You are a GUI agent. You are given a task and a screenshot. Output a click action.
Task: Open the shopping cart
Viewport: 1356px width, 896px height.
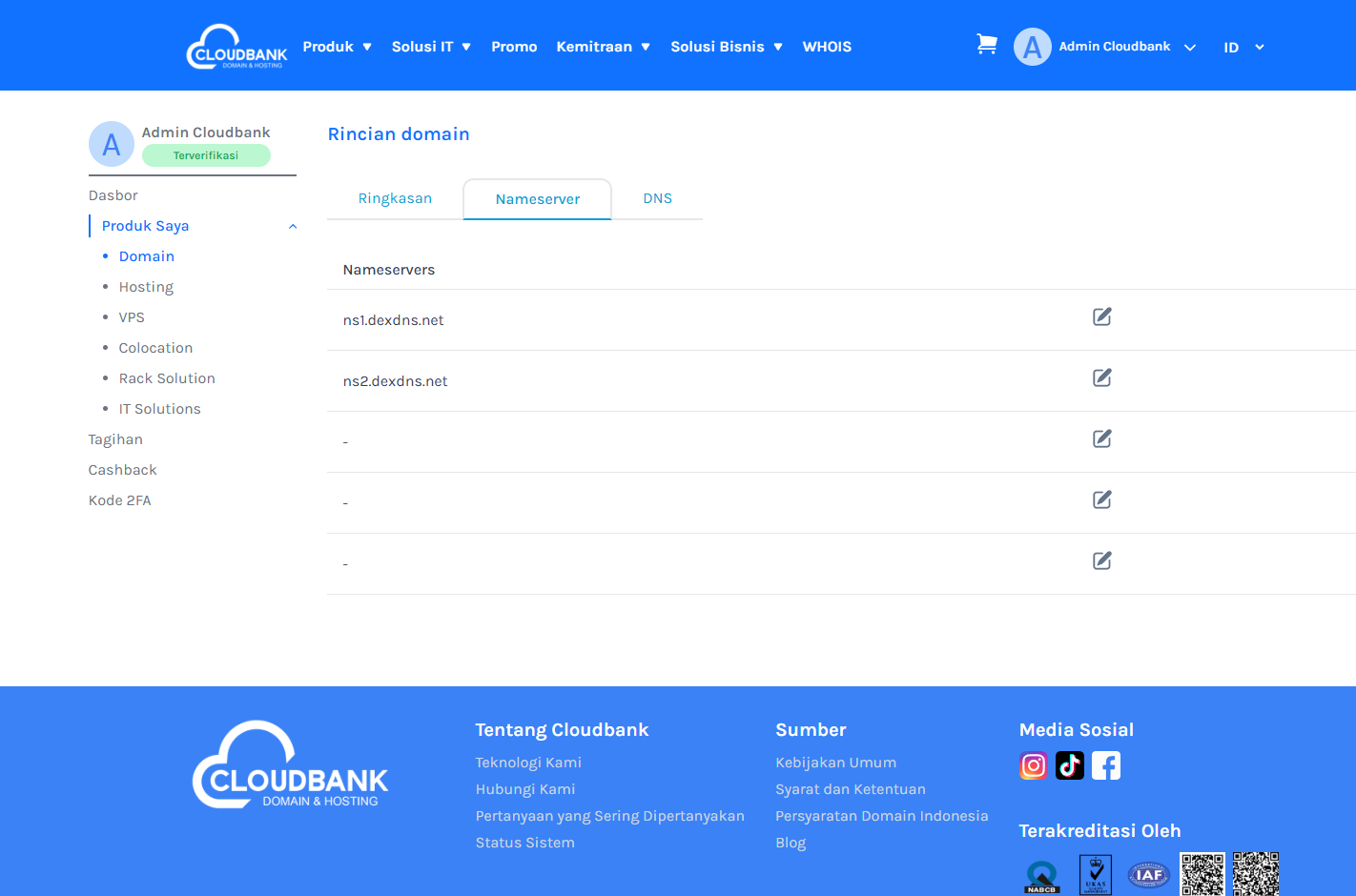(x=987, y=45)
